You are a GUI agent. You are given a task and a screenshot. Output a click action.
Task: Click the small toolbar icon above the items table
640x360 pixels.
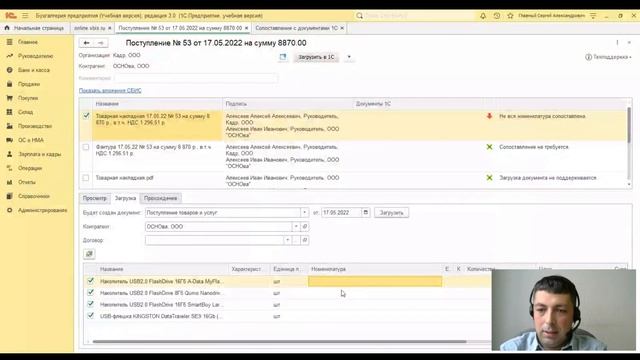(89, 254)
